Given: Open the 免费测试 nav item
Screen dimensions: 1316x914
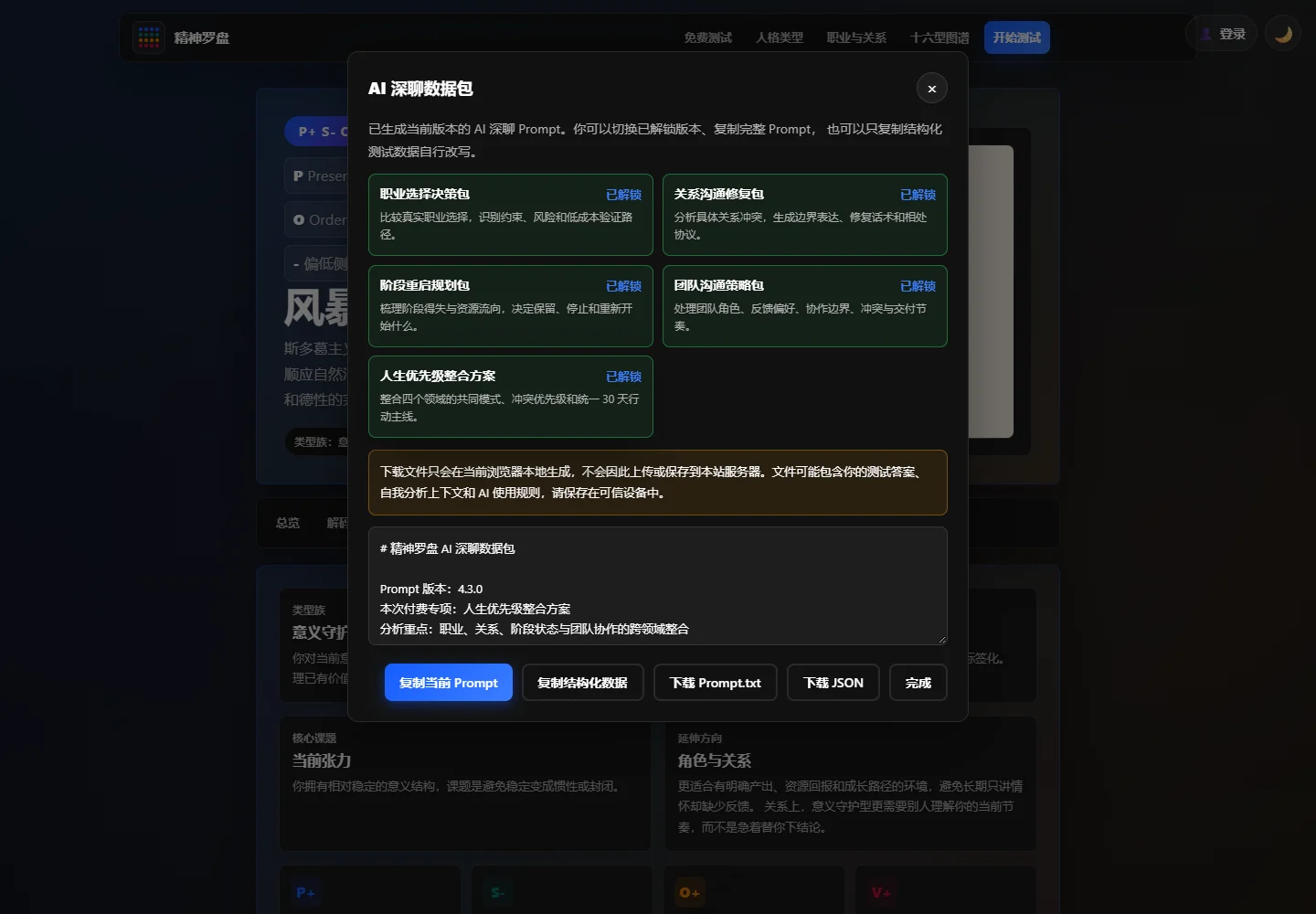Looking at the screenshot, I should (708, 37).
